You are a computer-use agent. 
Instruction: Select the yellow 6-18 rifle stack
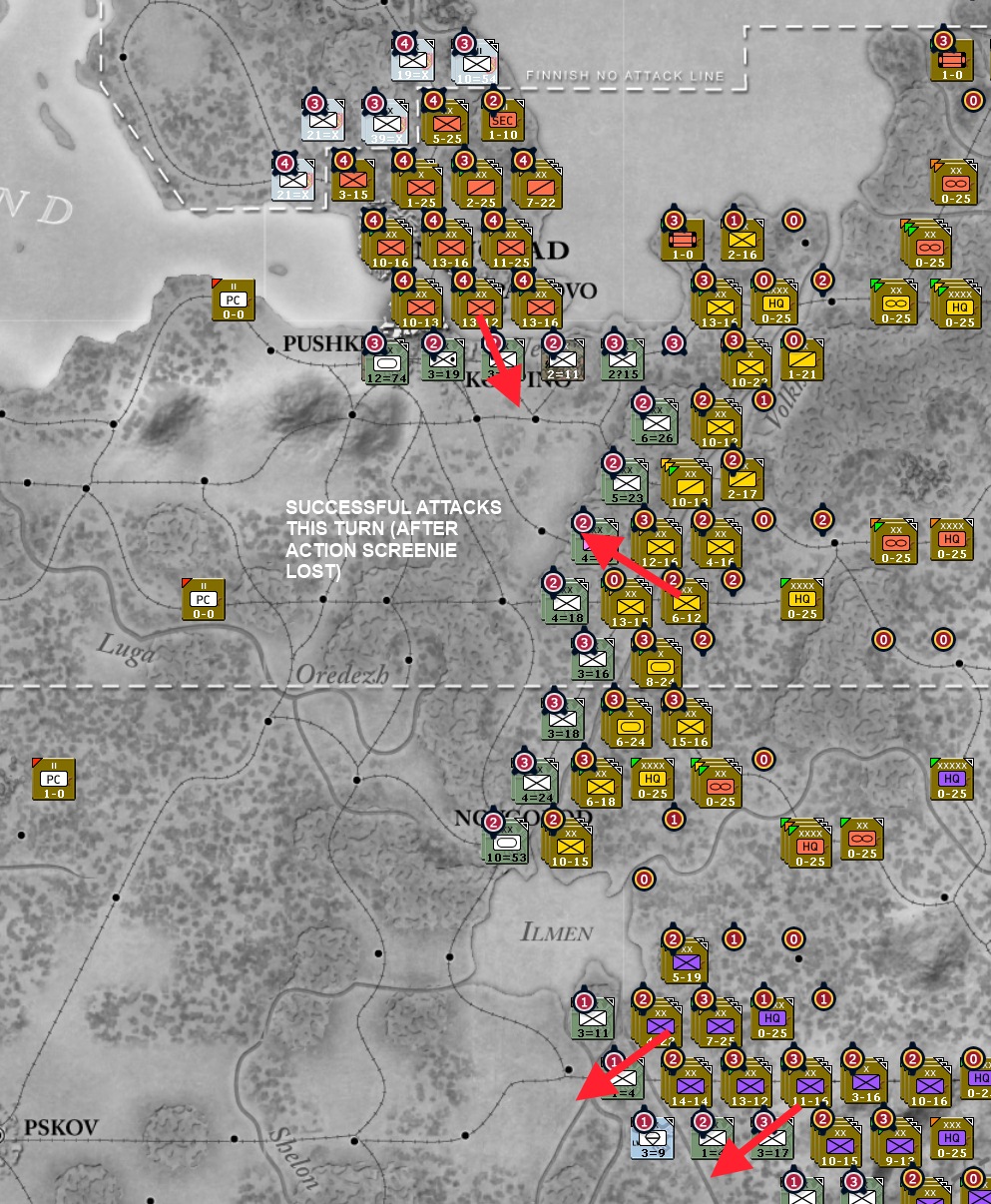coord(598,782)
